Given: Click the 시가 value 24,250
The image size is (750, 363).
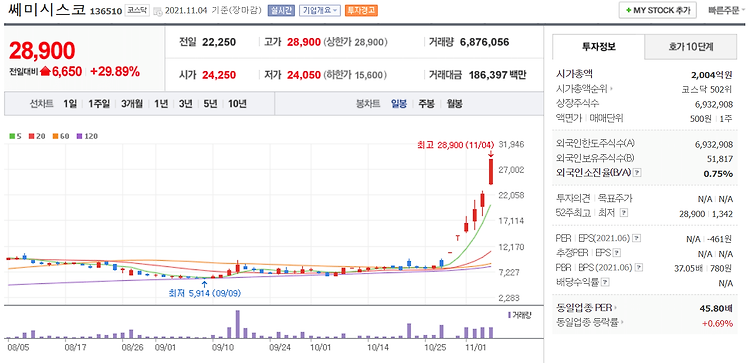Looking at the screenshot, I should (219, 75).
